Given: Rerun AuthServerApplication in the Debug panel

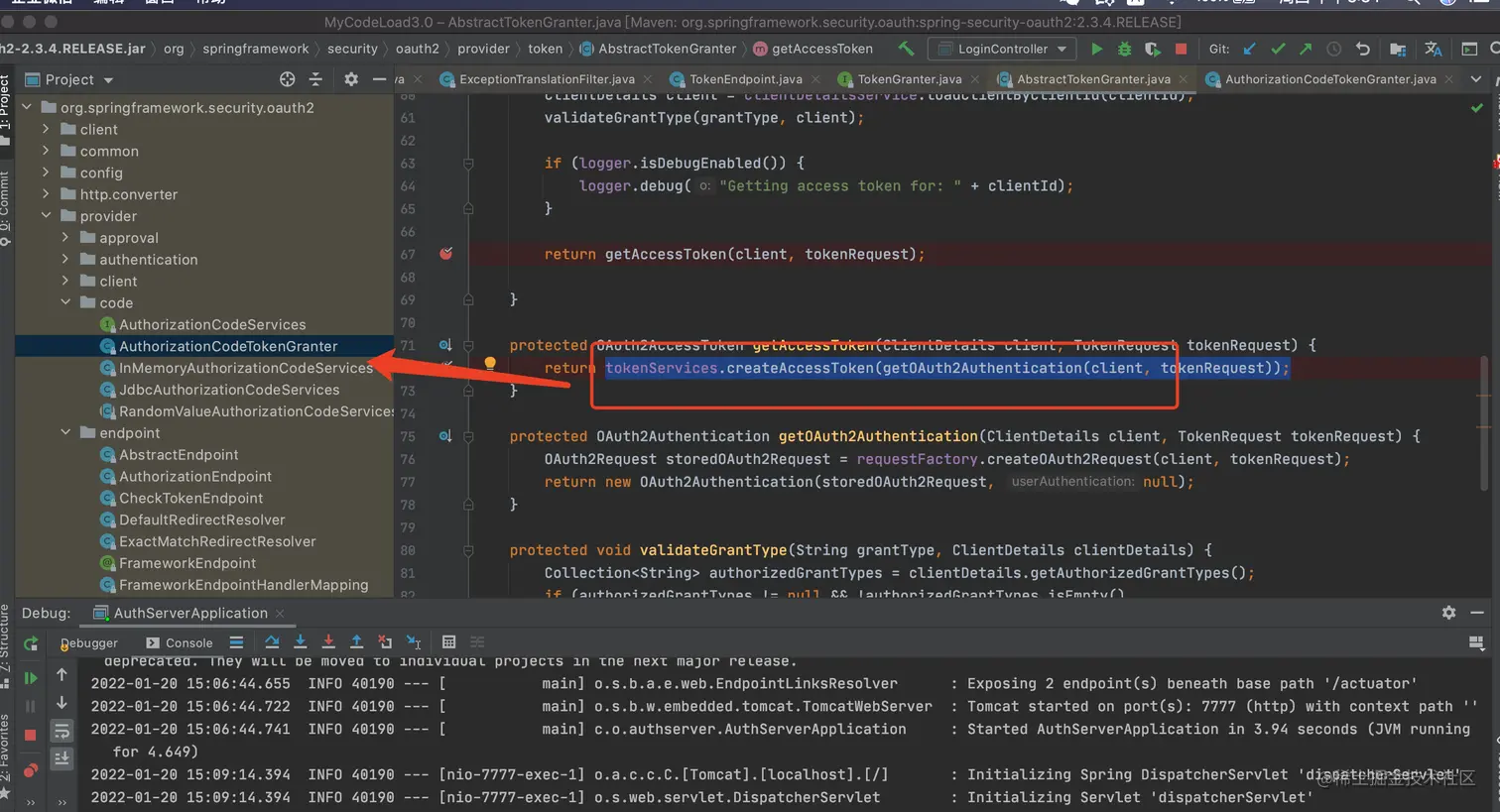Looking at the screenshot, I should pos(31,643).
